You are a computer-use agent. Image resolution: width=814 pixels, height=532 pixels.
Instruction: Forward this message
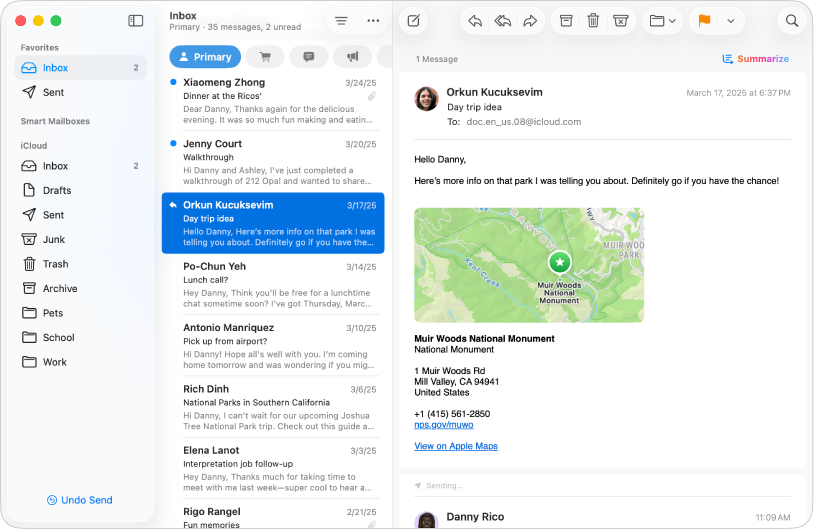tap(530, 20)
